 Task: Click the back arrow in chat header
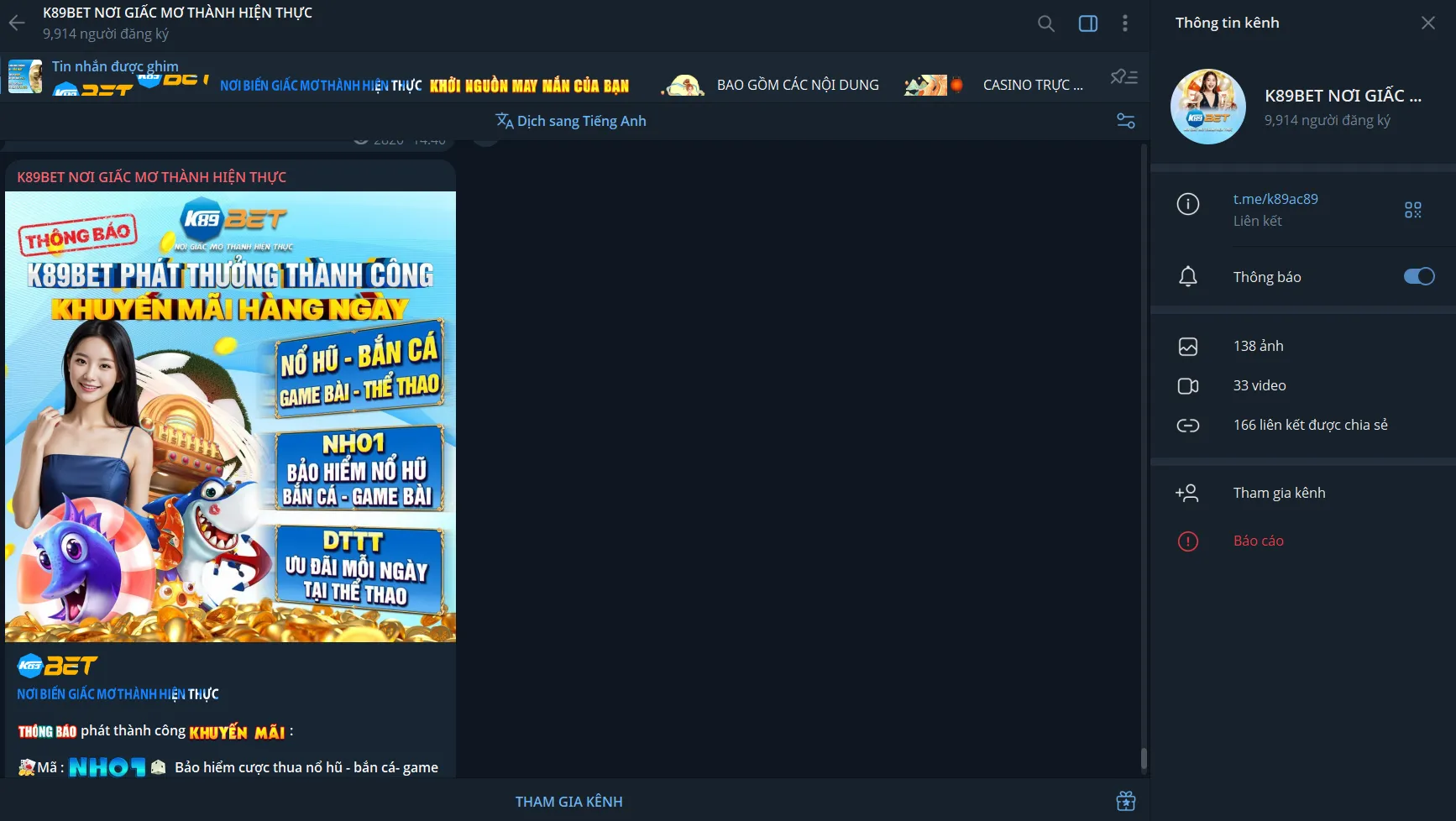click(x=17, y=23)
